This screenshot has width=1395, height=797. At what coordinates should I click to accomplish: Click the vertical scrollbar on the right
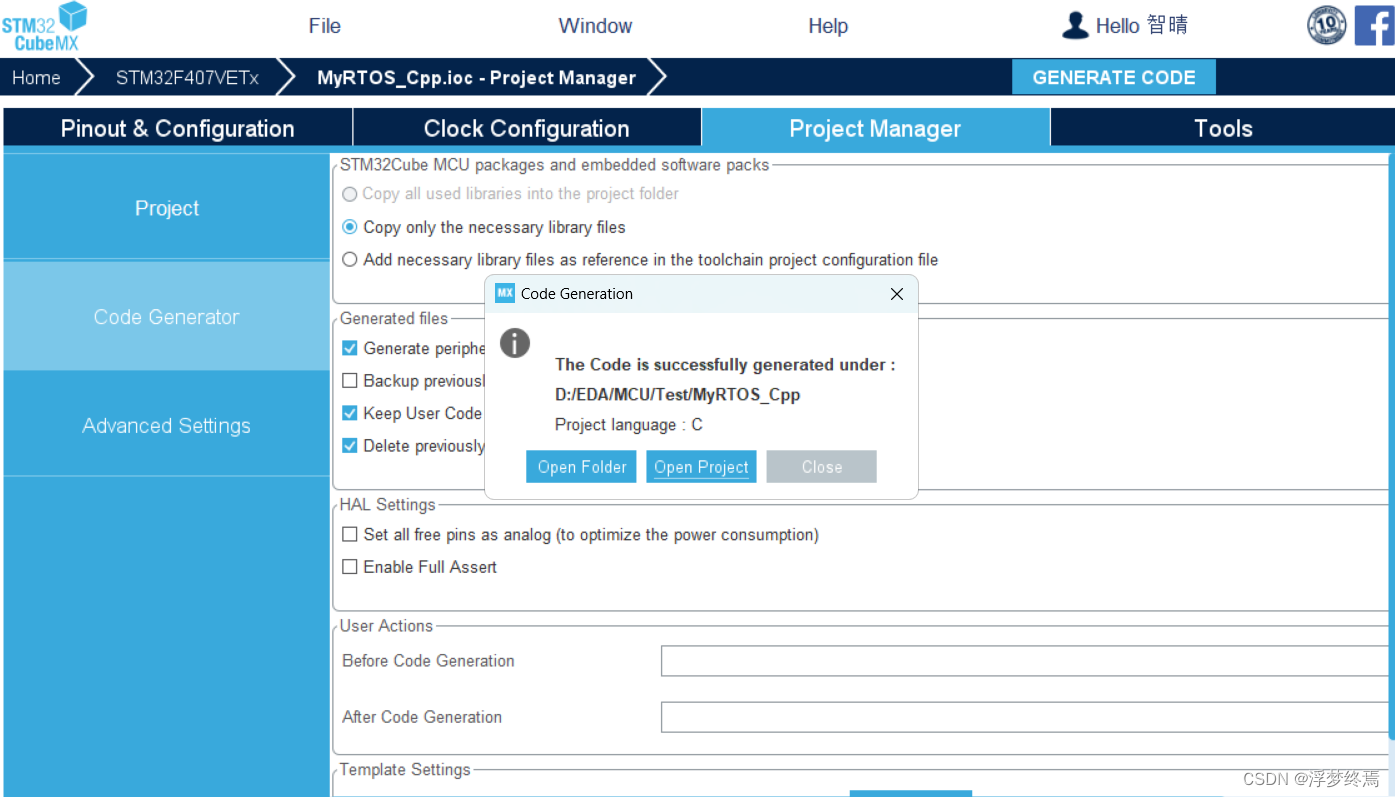(1392, 445)
